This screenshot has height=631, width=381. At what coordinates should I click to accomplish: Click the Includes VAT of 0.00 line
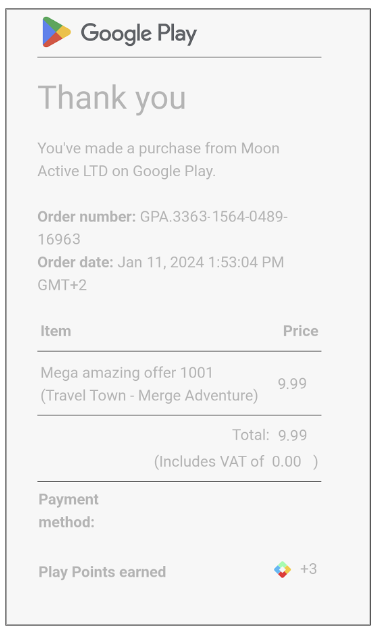pyautogui.click(x=236, y=462)
